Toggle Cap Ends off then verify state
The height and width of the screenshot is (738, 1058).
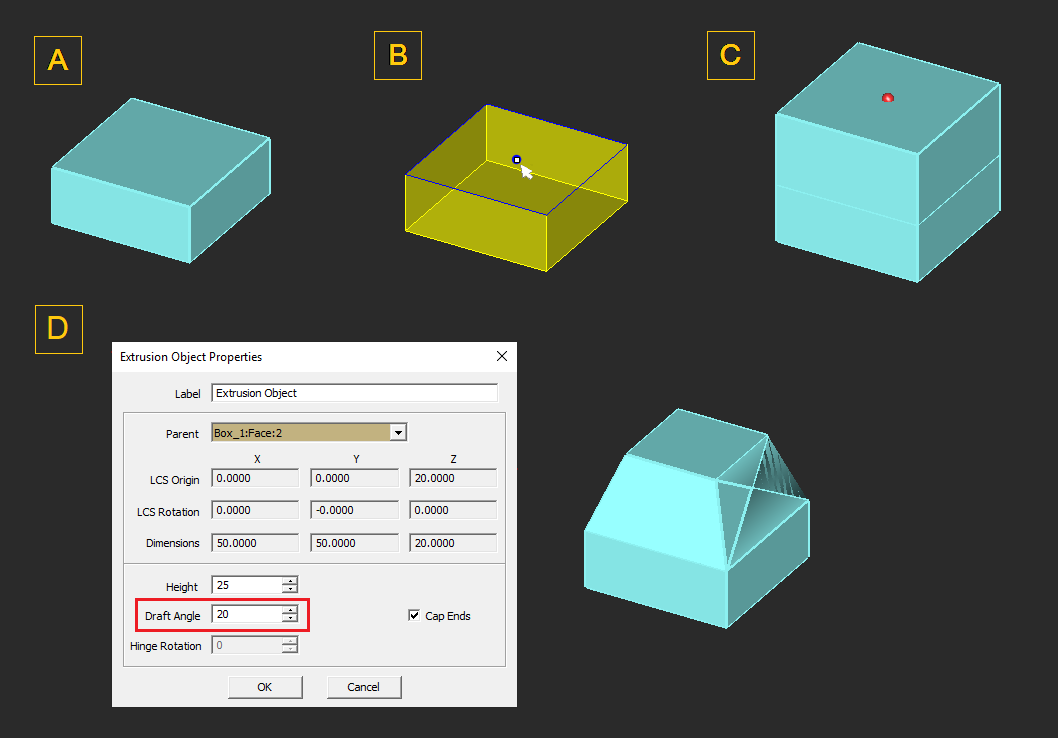click(x=414, y=615)
